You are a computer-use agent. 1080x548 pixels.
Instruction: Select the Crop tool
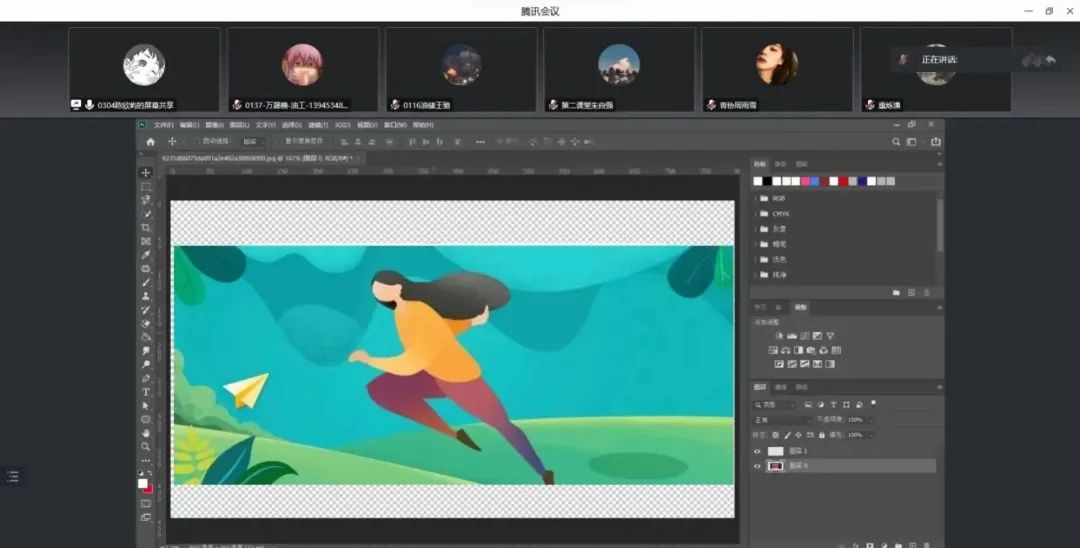146,228
